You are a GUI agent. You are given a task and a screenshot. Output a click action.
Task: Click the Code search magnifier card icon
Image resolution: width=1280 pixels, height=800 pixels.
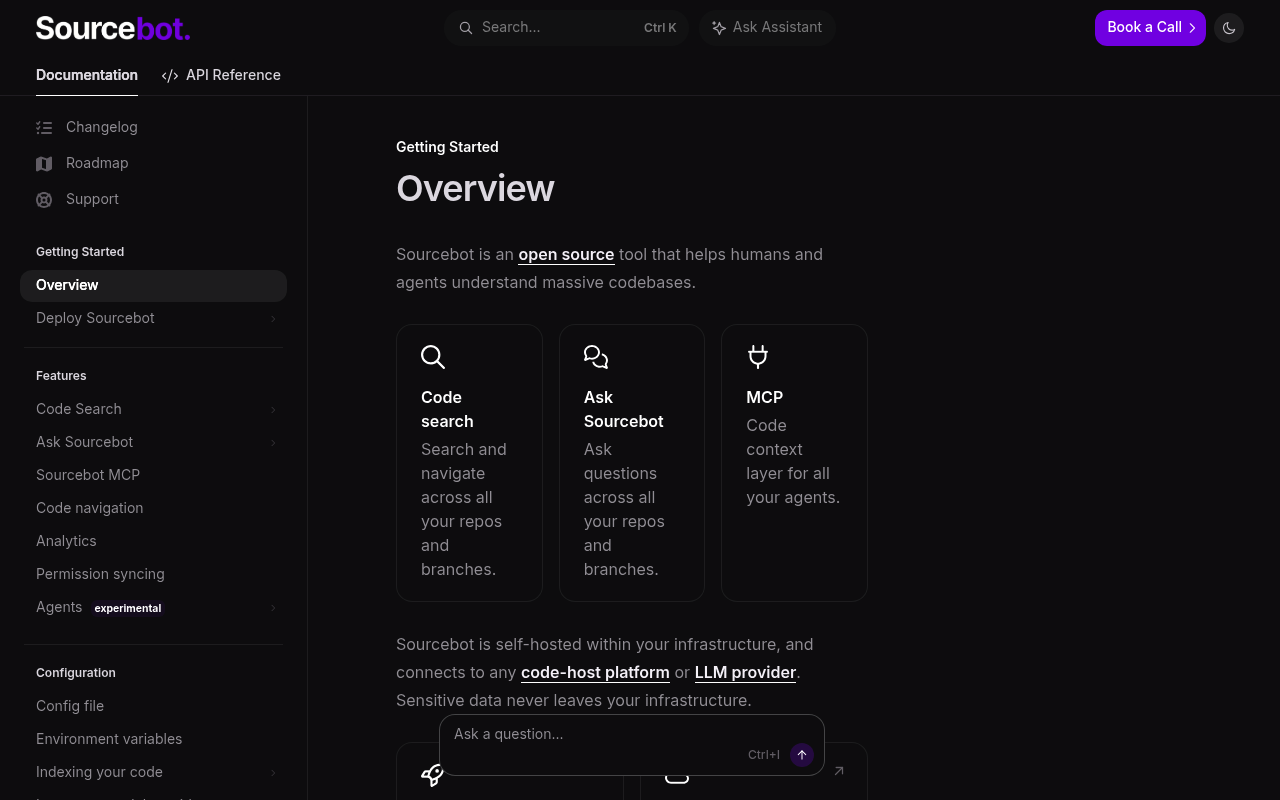pos(433,357)
